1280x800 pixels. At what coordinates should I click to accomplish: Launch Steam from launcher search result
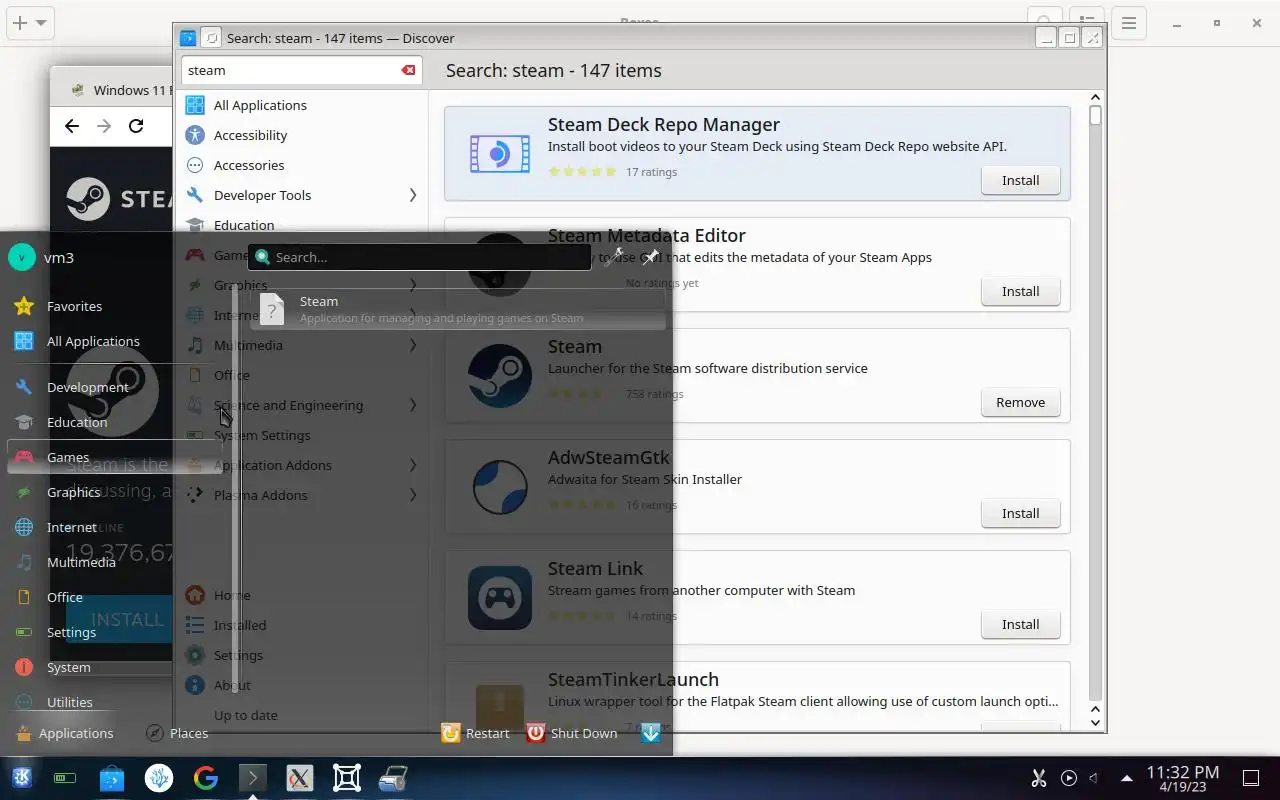click(x=458, y=309)
